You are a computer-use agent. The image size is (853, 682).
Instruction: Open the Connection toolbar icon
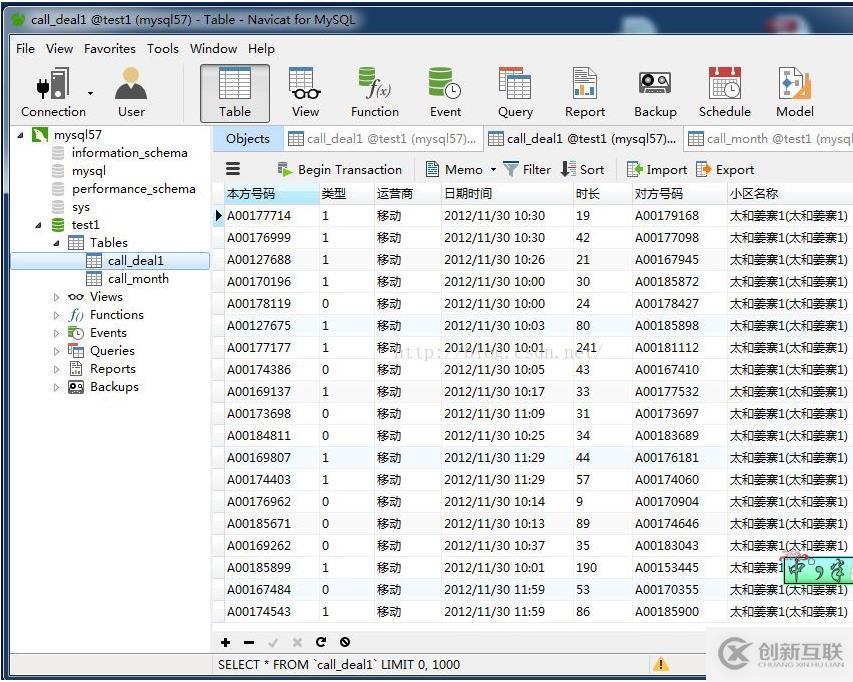coord(53,93)
